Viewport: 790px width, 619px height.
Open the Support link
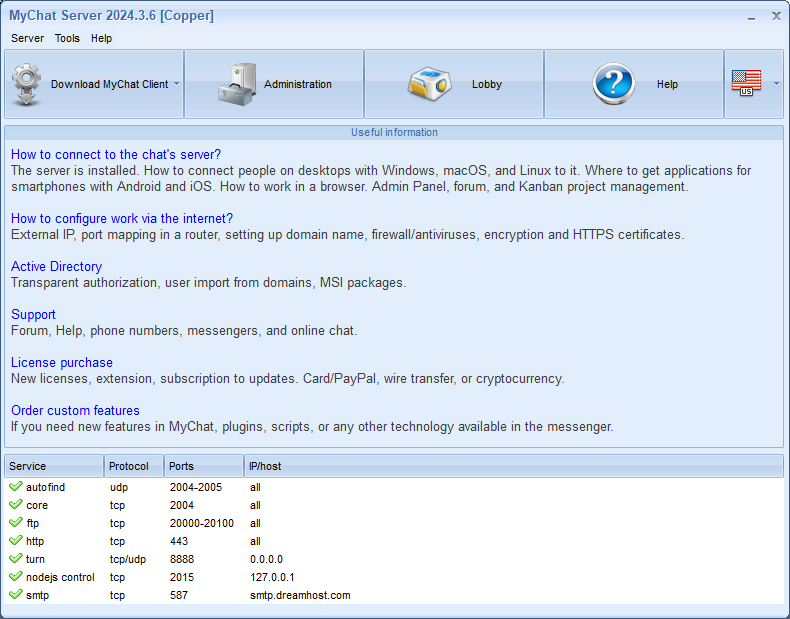33,314
